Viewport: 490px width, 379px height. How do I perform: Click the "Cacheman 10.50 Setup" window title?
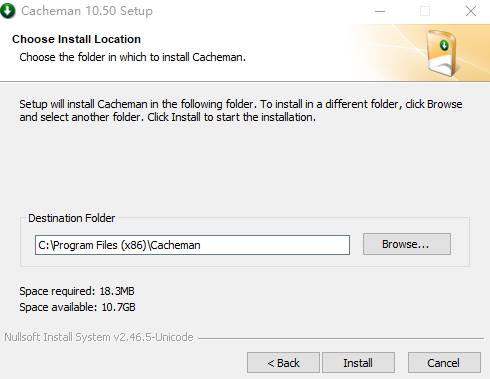click(x=87, y=11)
